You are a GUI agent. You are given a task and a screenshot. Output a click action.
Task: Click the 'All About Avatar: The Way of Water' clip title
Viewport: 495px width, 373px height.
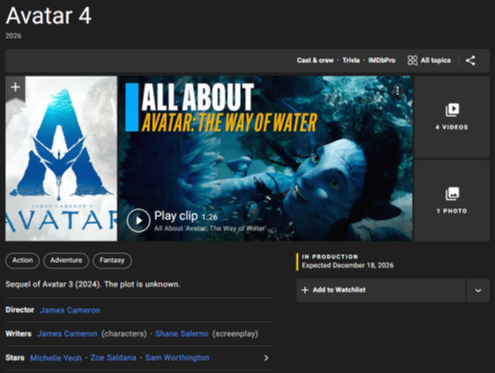tap(210, 228)
